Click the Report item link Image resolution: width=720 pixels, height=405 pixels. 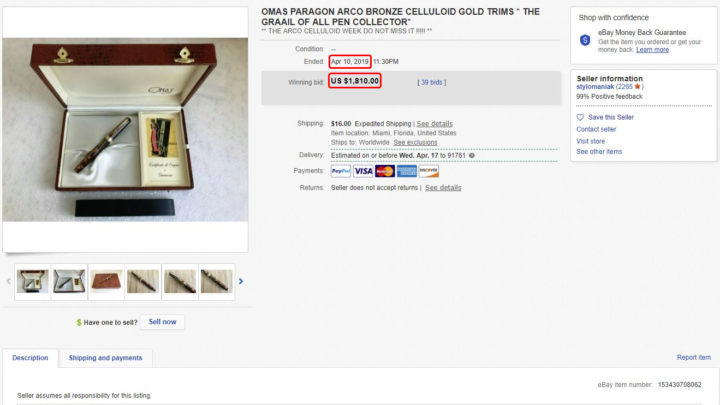coord(693,357)
